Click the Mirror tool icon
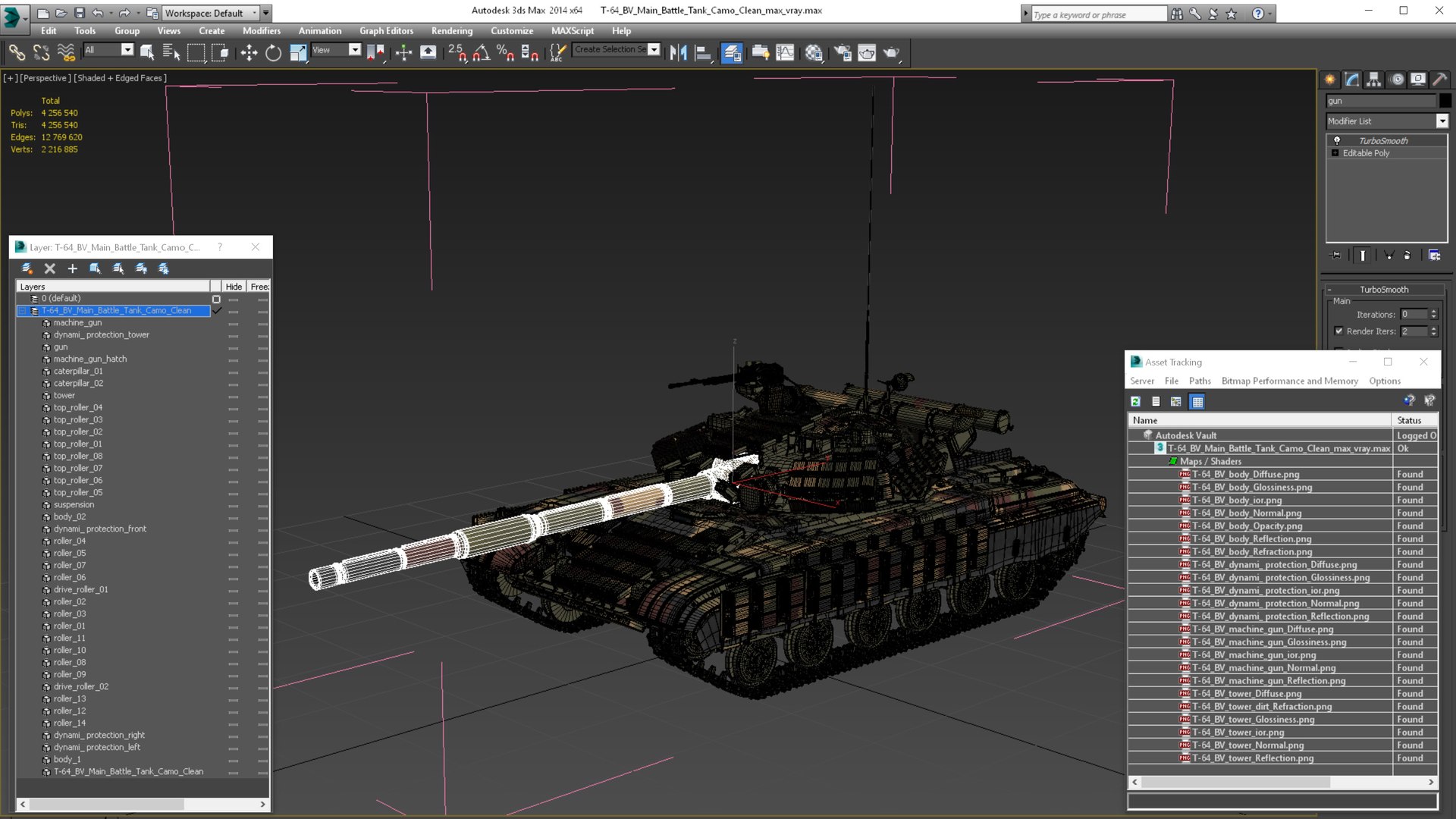Image resolution: width=1456 pixels, height=819 pixels. point(679,52)
